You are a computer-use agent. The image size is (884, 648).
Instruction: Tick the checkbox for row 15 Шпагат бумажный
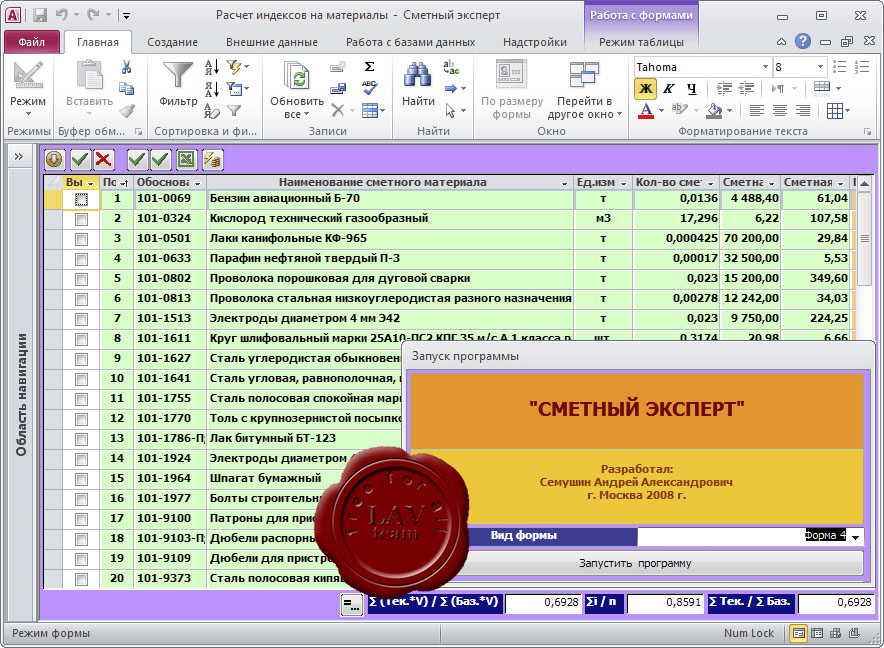click(81, 479)
